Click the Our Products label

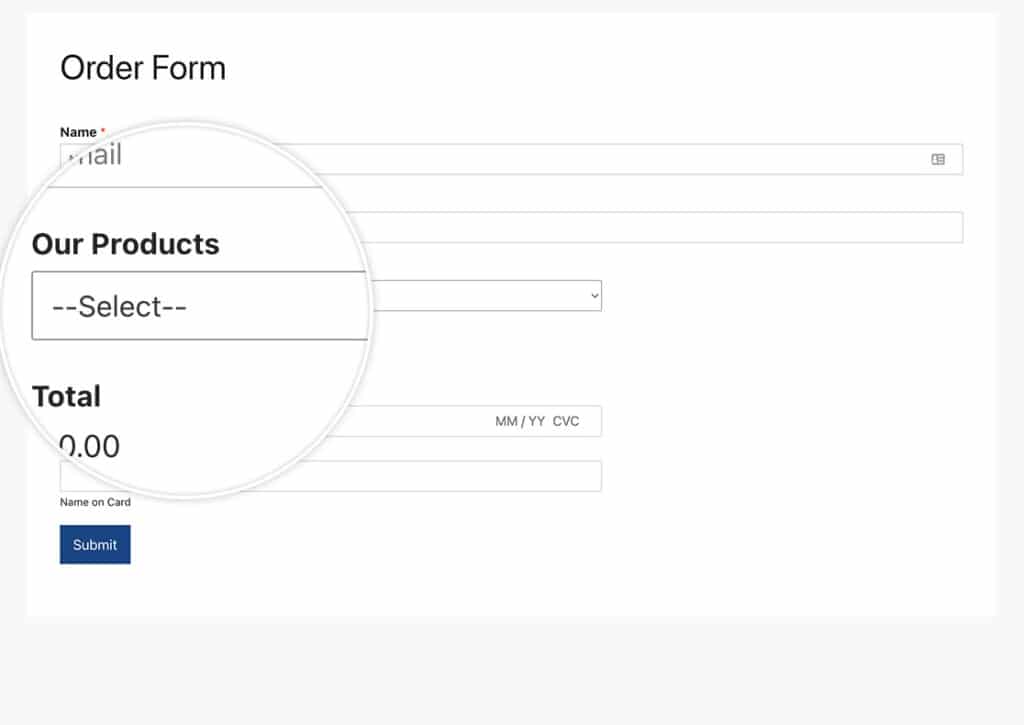point(125,244)
